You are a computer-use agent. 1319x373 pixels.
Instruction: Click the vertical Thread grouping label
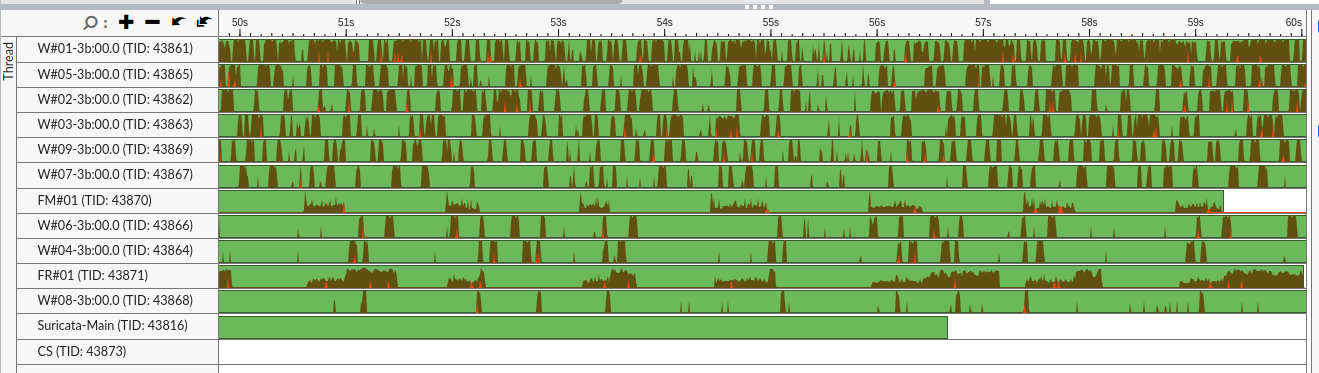pos(8,60)
